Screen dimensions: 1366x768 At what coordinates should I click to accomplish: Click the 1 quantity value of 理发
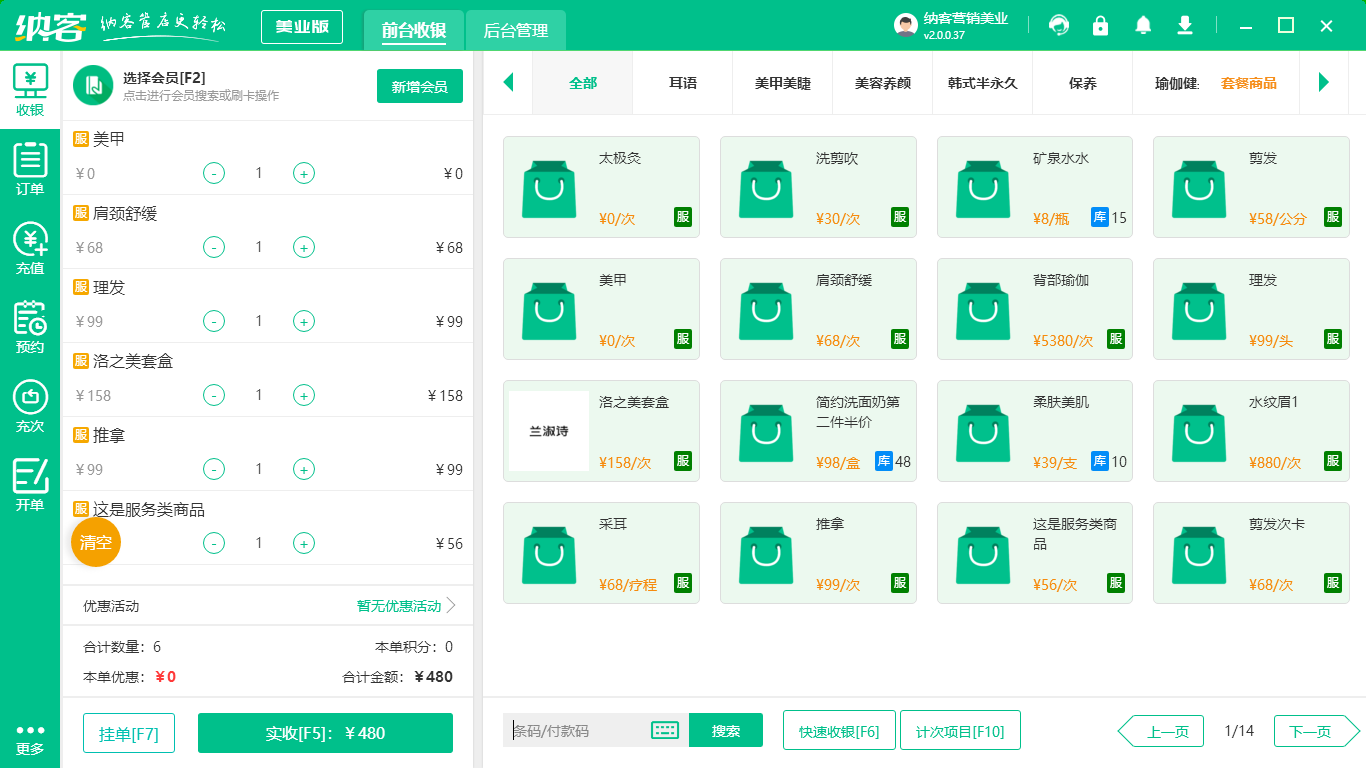(x=259, y=321)
